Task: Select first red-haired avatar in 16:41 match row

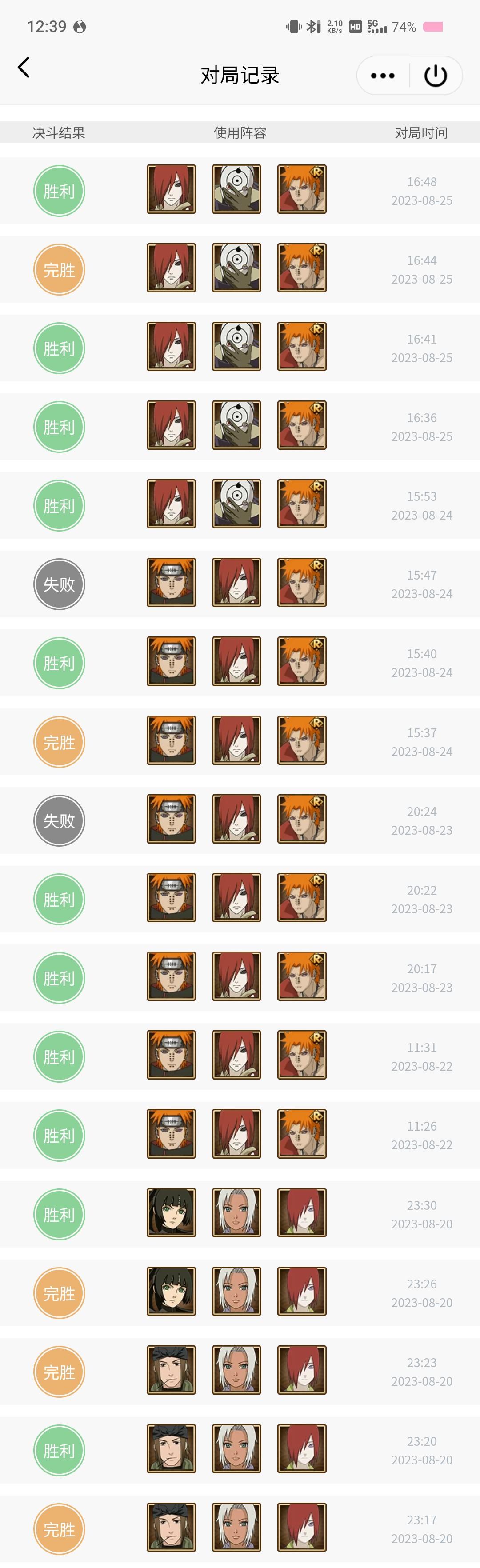Action: [x=172, y=346]
